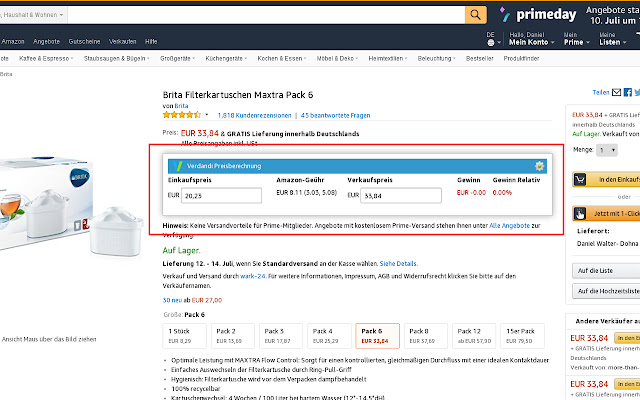Open 1.818 Kundenrezensionen link
Viewport: 640px width, 400px height.
254,116
